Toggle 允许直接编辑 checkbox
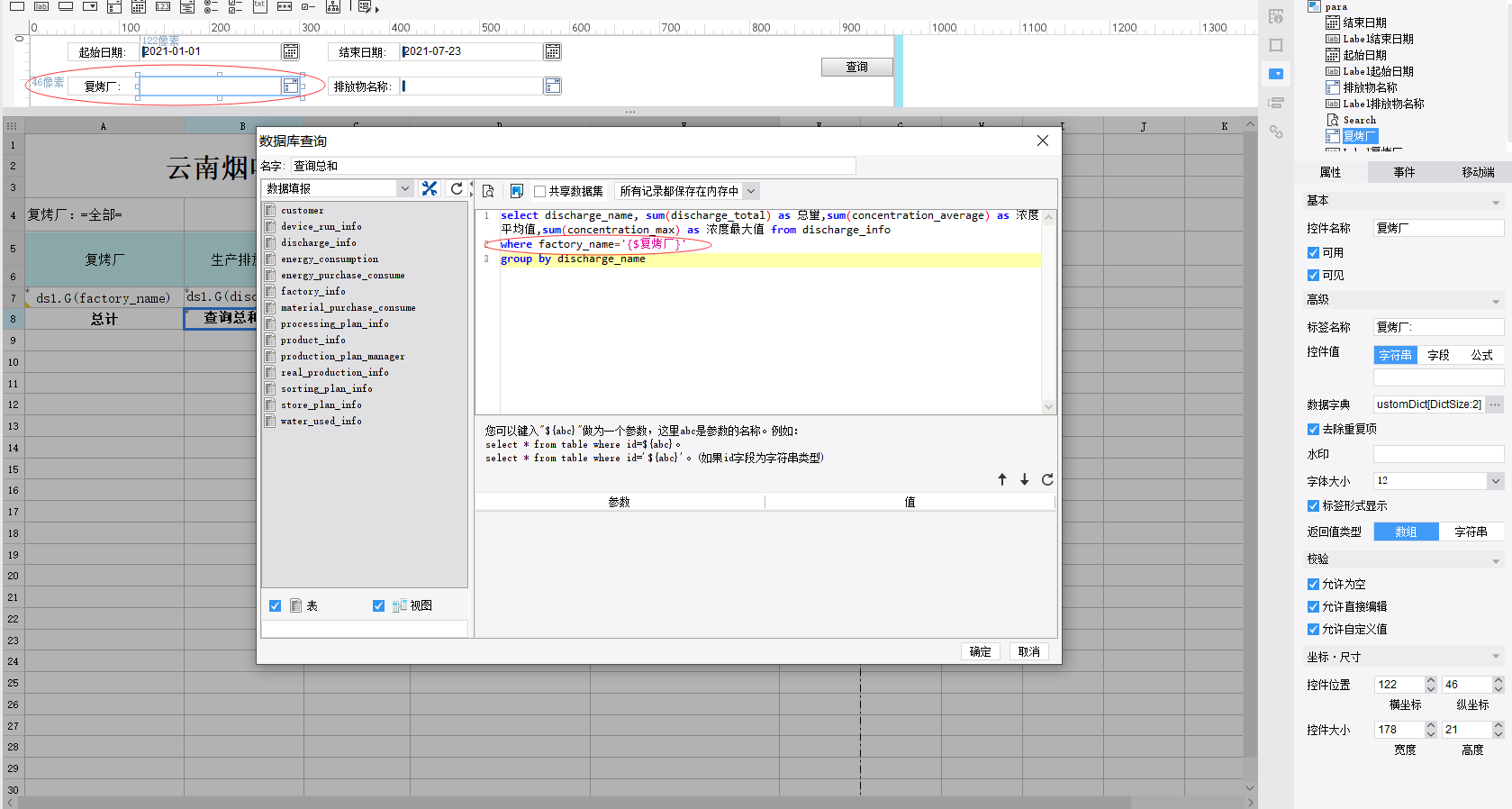The width and height of the screenshot is (1512, 809). (x=1313, y=606)
